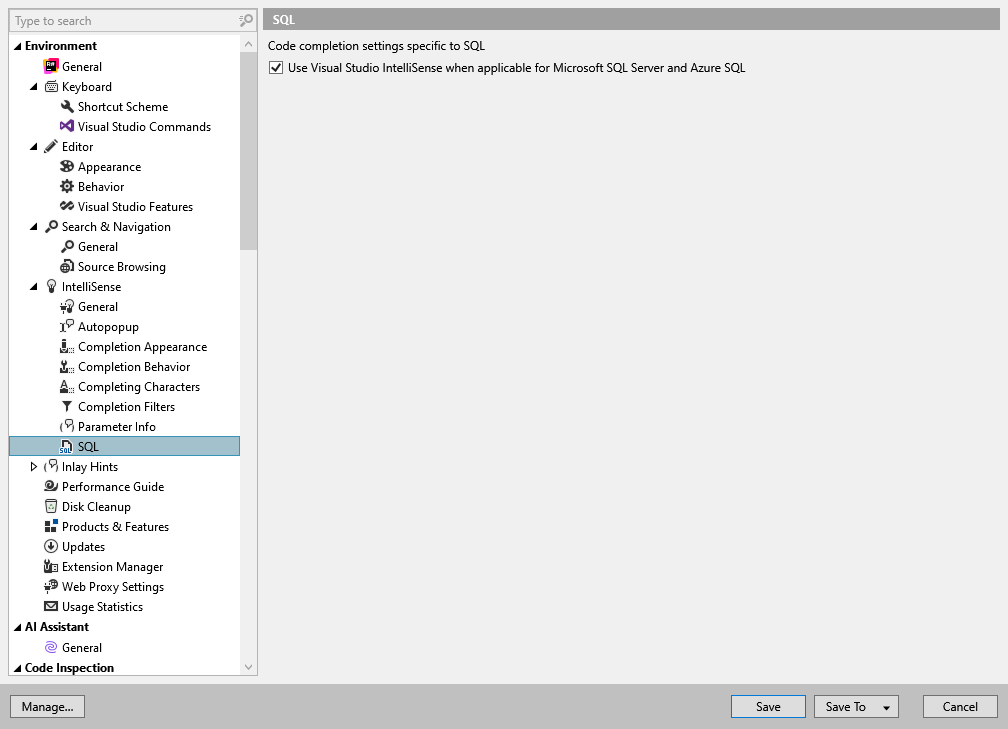Select the Source Browsing icon

[x=66, y=266]
